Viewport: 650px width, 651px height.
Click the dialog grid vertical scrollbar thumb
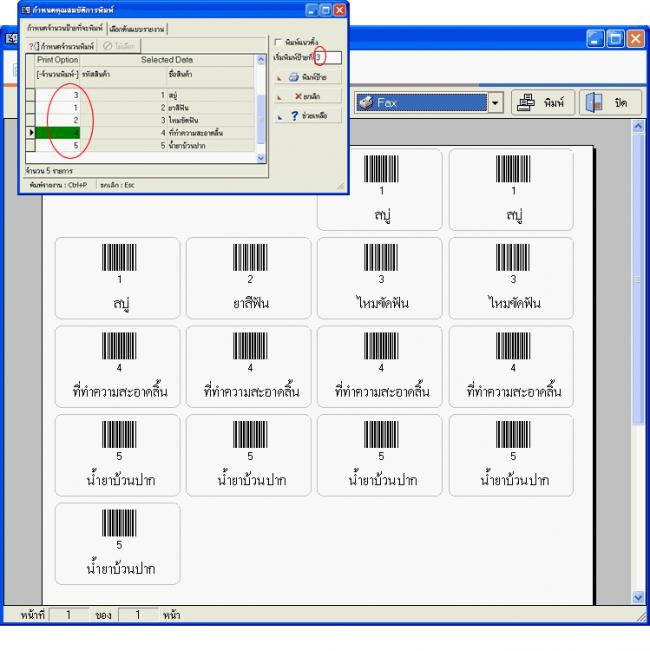[x=261, y=119]
